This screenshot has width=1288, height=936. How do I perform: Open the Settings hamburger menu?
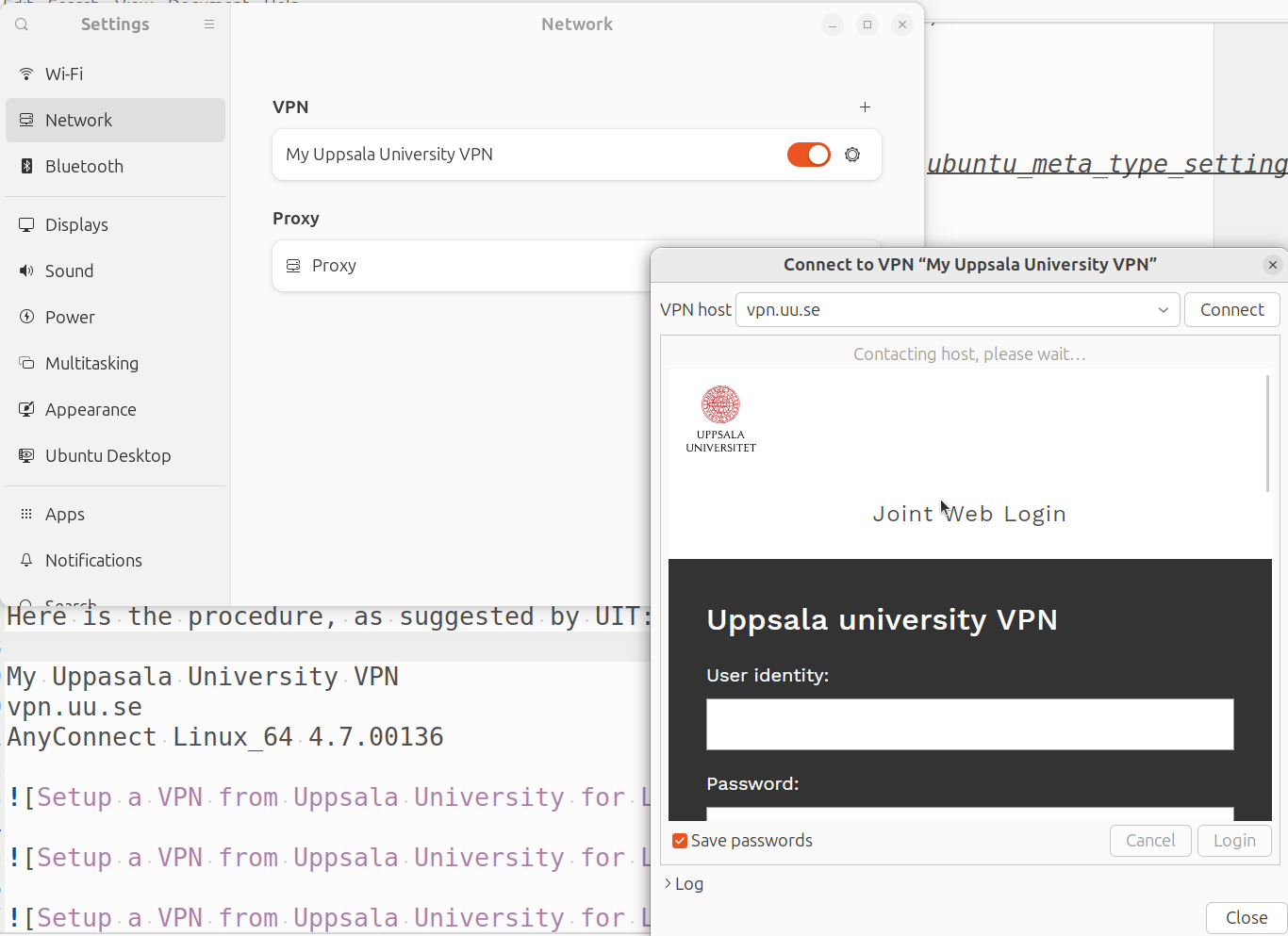(208, 25)
